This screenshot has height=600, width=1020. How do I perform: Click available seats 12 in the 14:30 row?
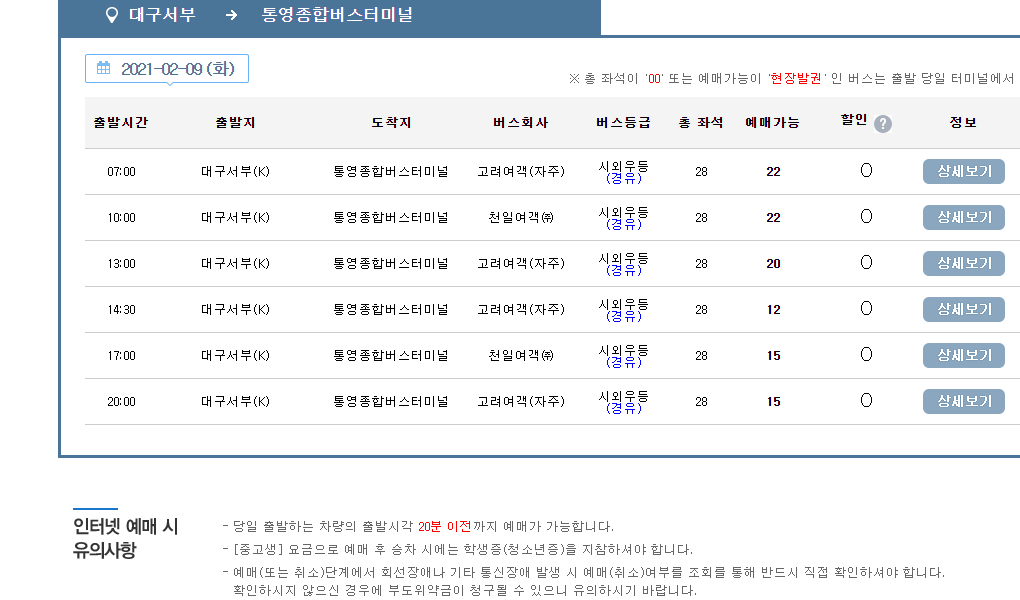(773, 310)
